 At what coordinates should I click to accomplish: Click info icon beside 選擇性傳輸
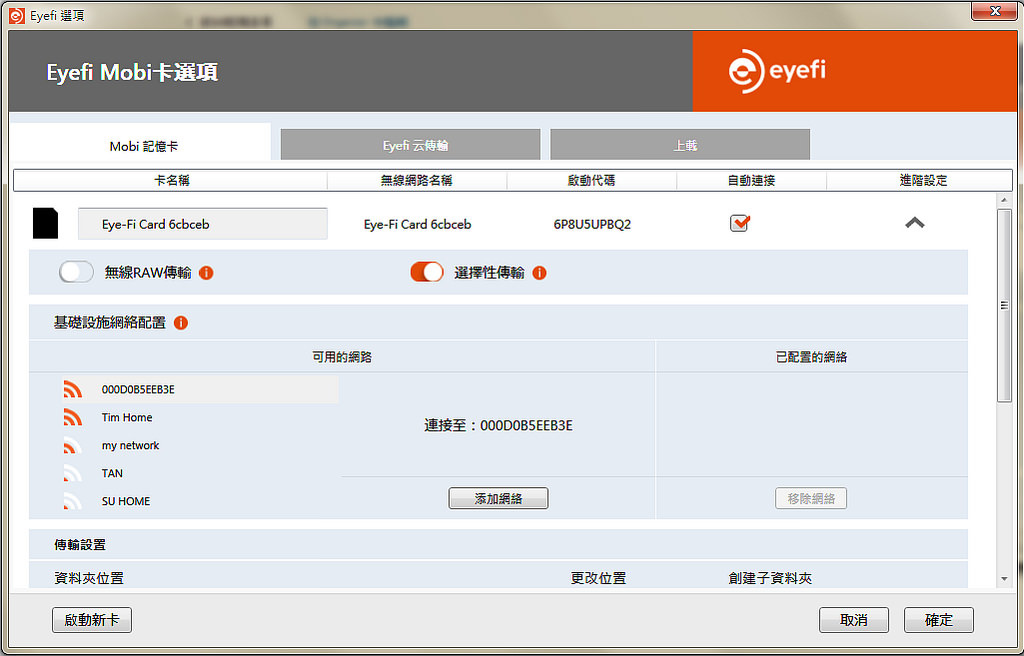click(539, 273)
